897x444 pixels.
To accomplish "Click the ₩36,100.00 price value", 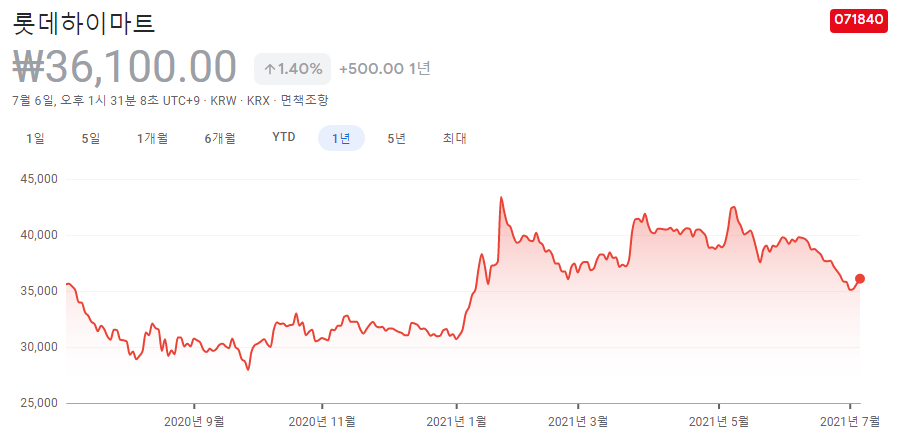I will click(x=125, y=67).
